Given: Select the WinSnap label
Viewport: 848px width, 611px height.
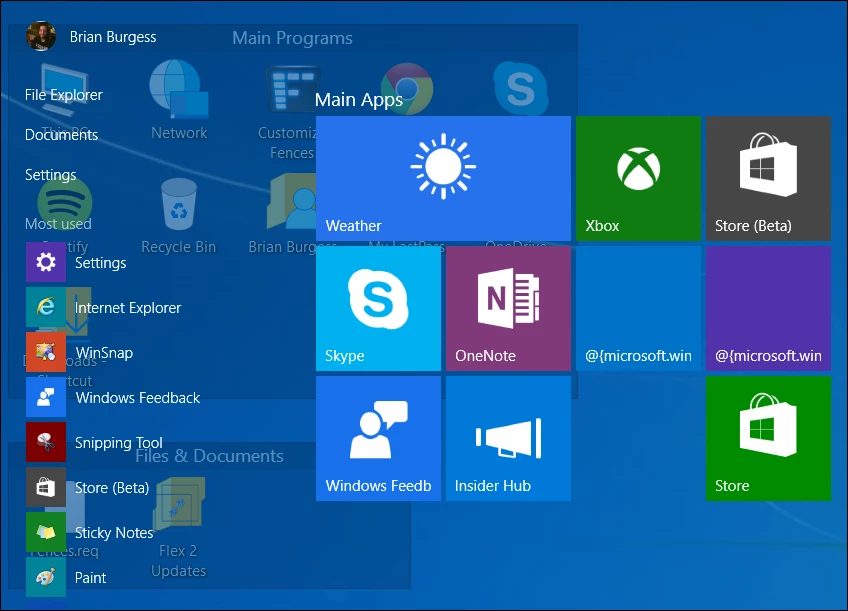Looking at the screenshot, I should tap(104, 353).
